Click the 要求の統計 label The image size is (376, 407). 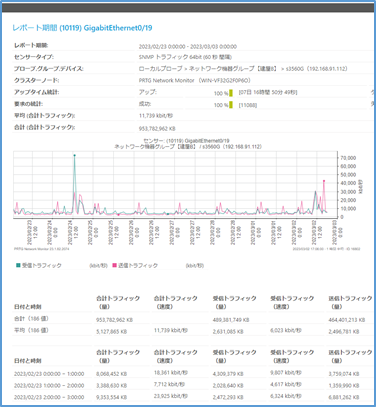29,104
